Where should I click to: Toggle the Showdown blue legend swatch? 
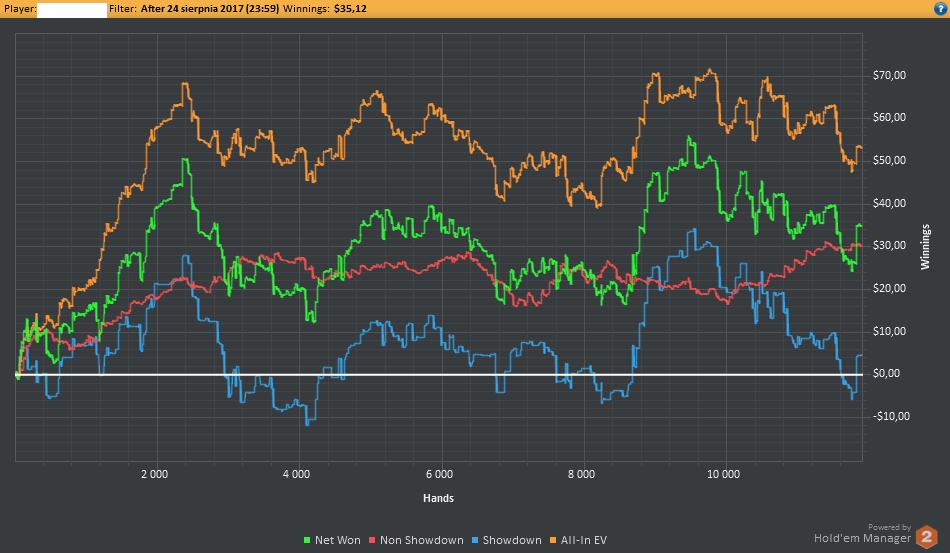click(475, 540)
